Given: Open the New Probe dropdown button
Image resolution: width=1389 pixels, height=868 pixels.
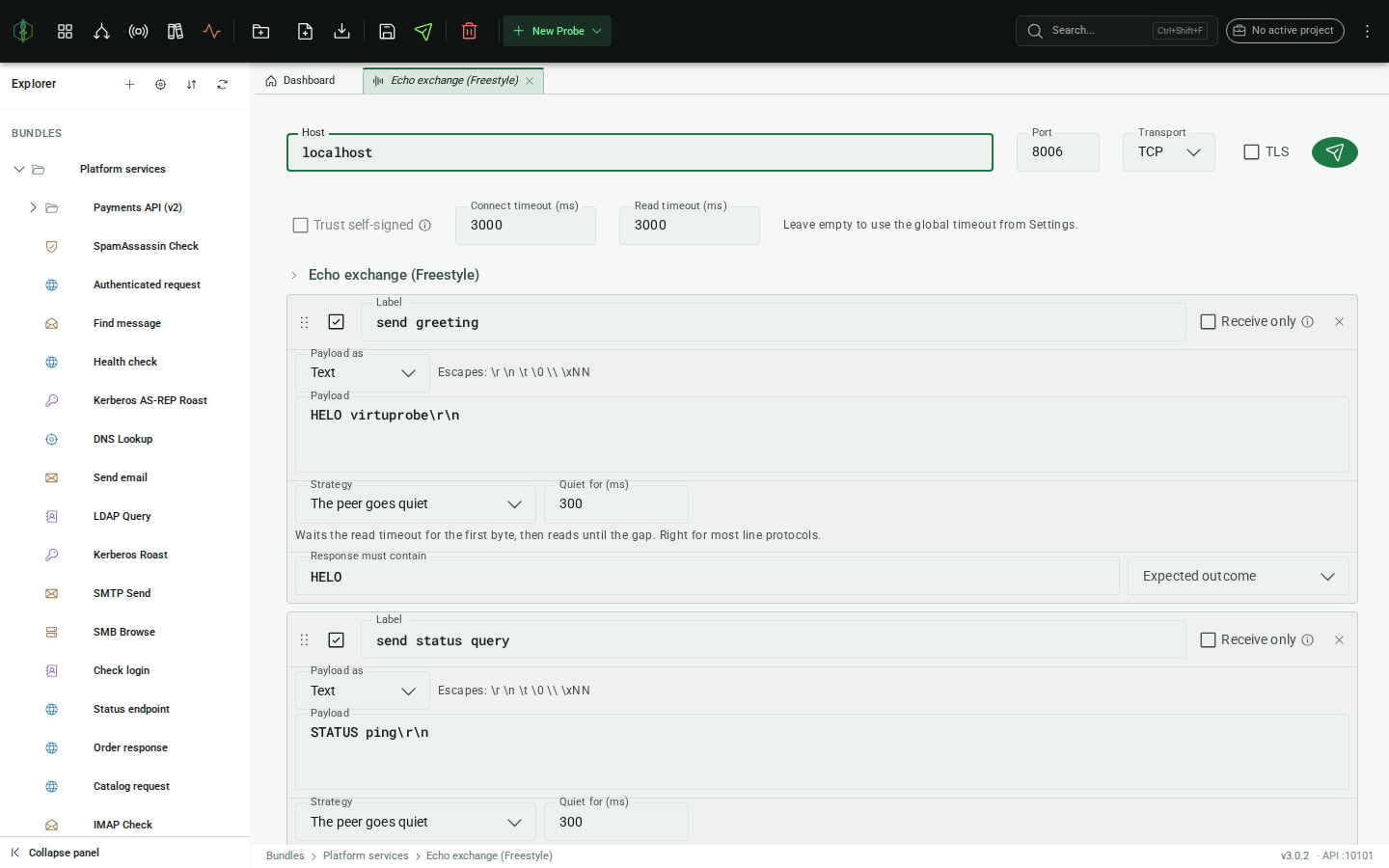Looking at the screenshot, I should coord(558,31).
